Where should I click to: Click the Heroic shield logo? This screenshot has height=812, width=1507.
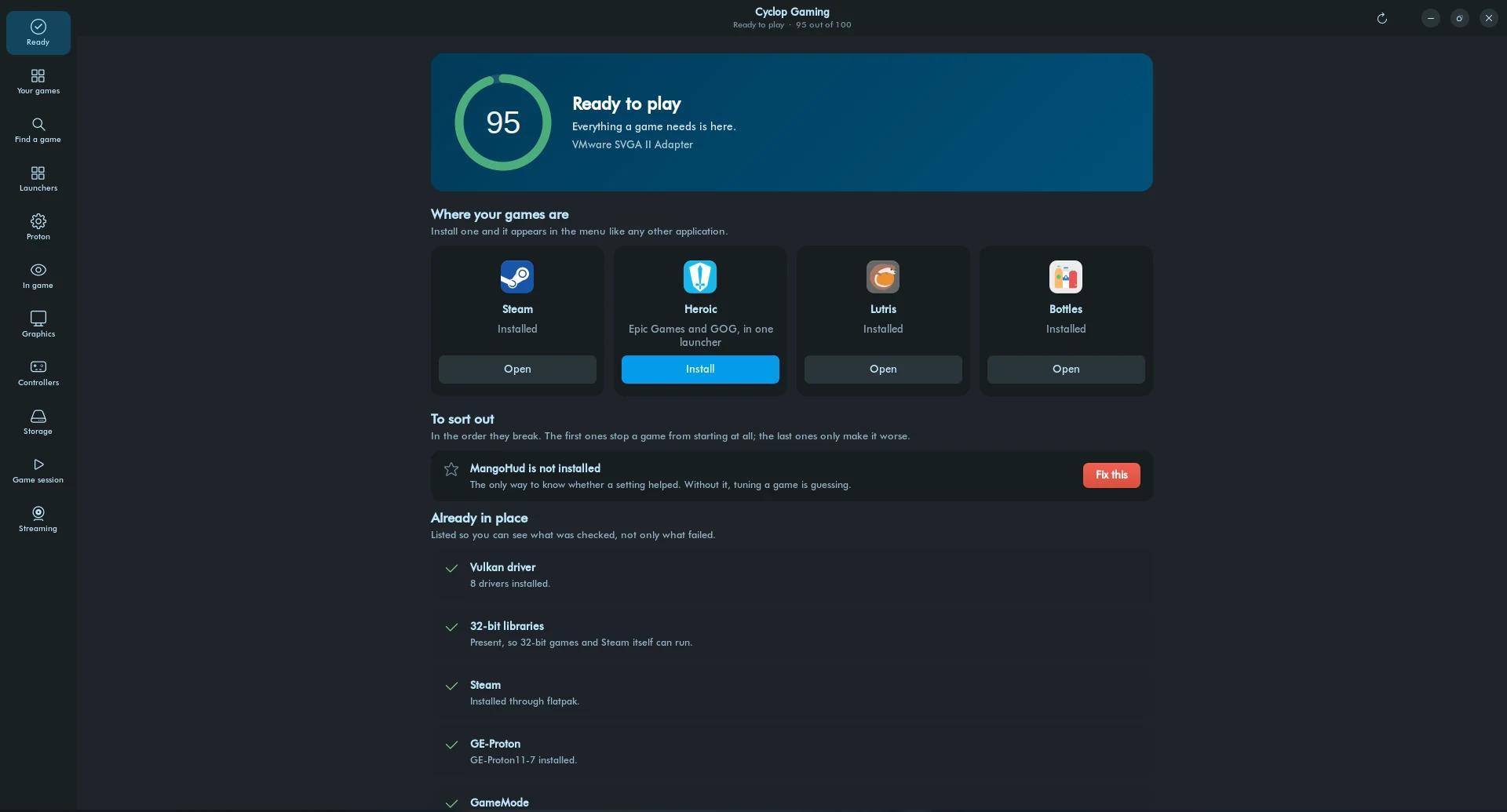pyautogui.click(x=700, y=277)
